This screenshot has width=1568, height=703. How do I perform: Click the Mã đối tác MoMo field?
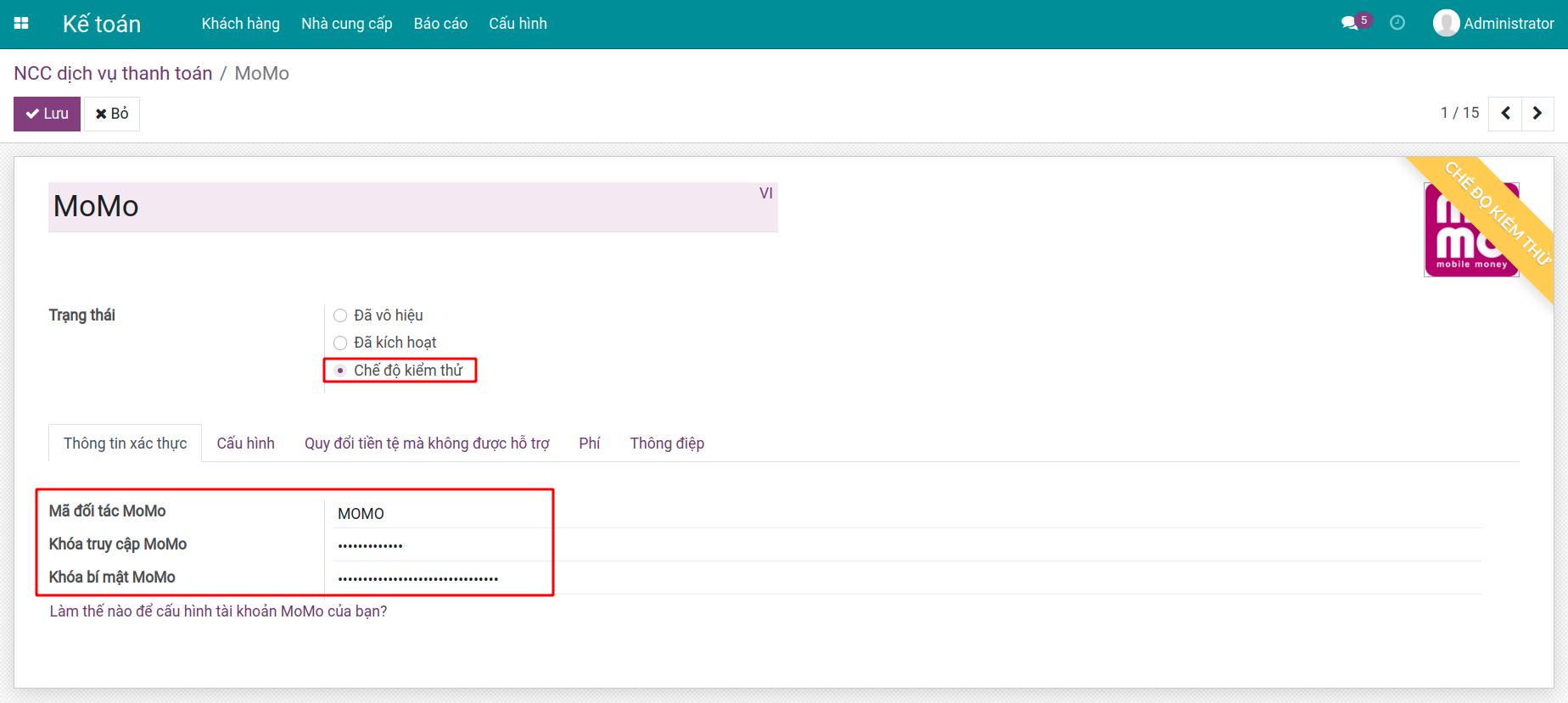point(437,514)
